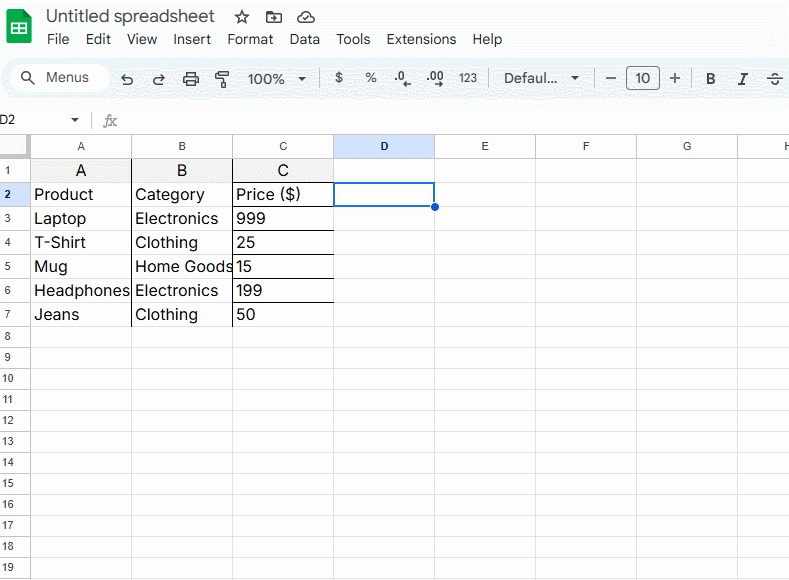Toggle strikethrough formatting
Screen dimensions: 789x580
click(x=774, y=79)
